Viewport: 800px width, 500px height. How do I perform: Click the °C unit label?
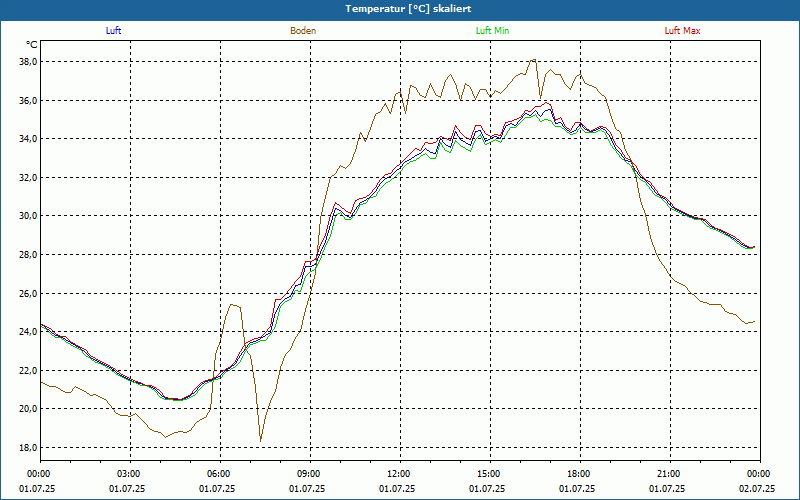point(32,45)
